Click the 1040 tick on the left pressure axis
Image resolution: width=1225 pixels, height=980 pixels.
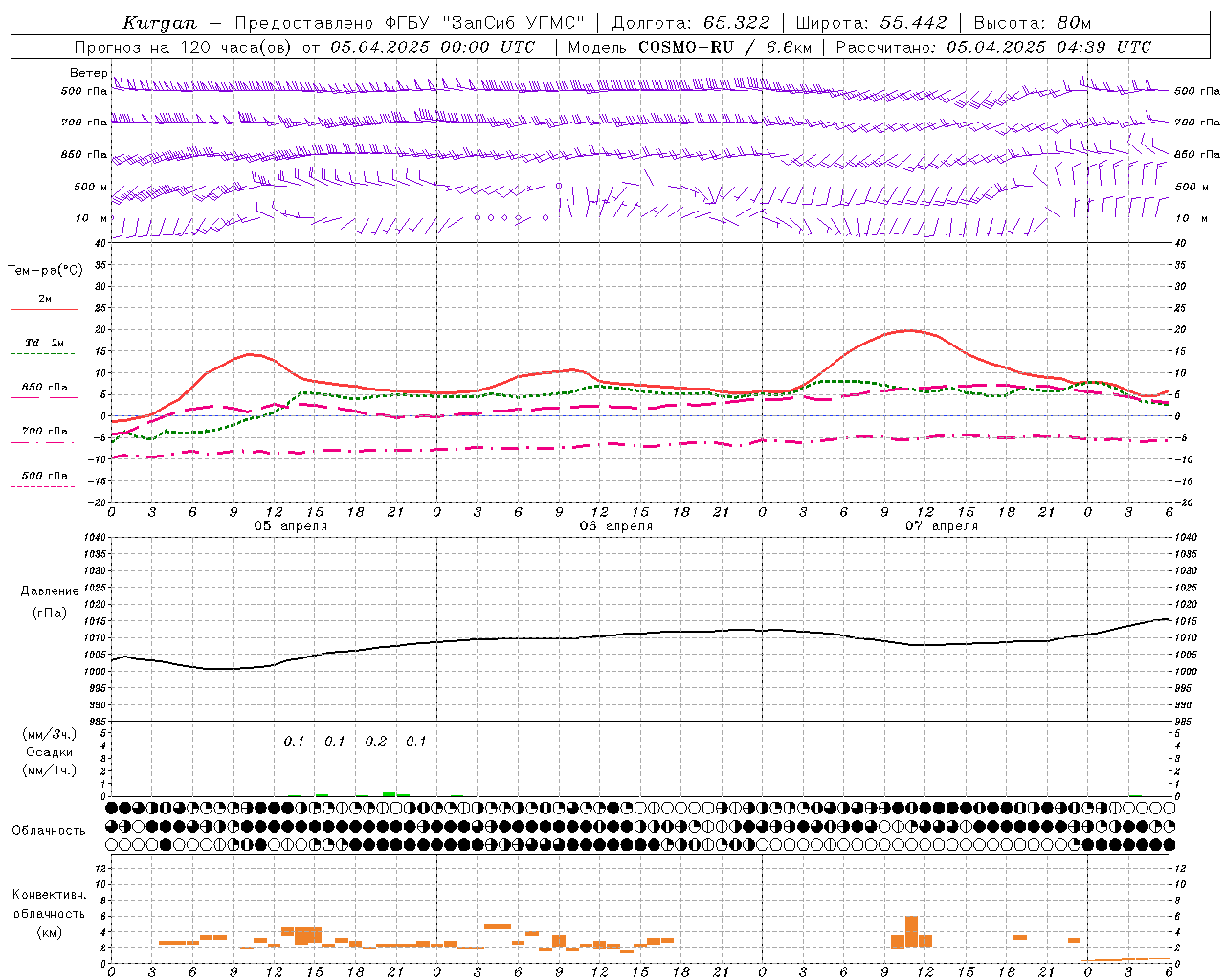[x=94, y=538]
